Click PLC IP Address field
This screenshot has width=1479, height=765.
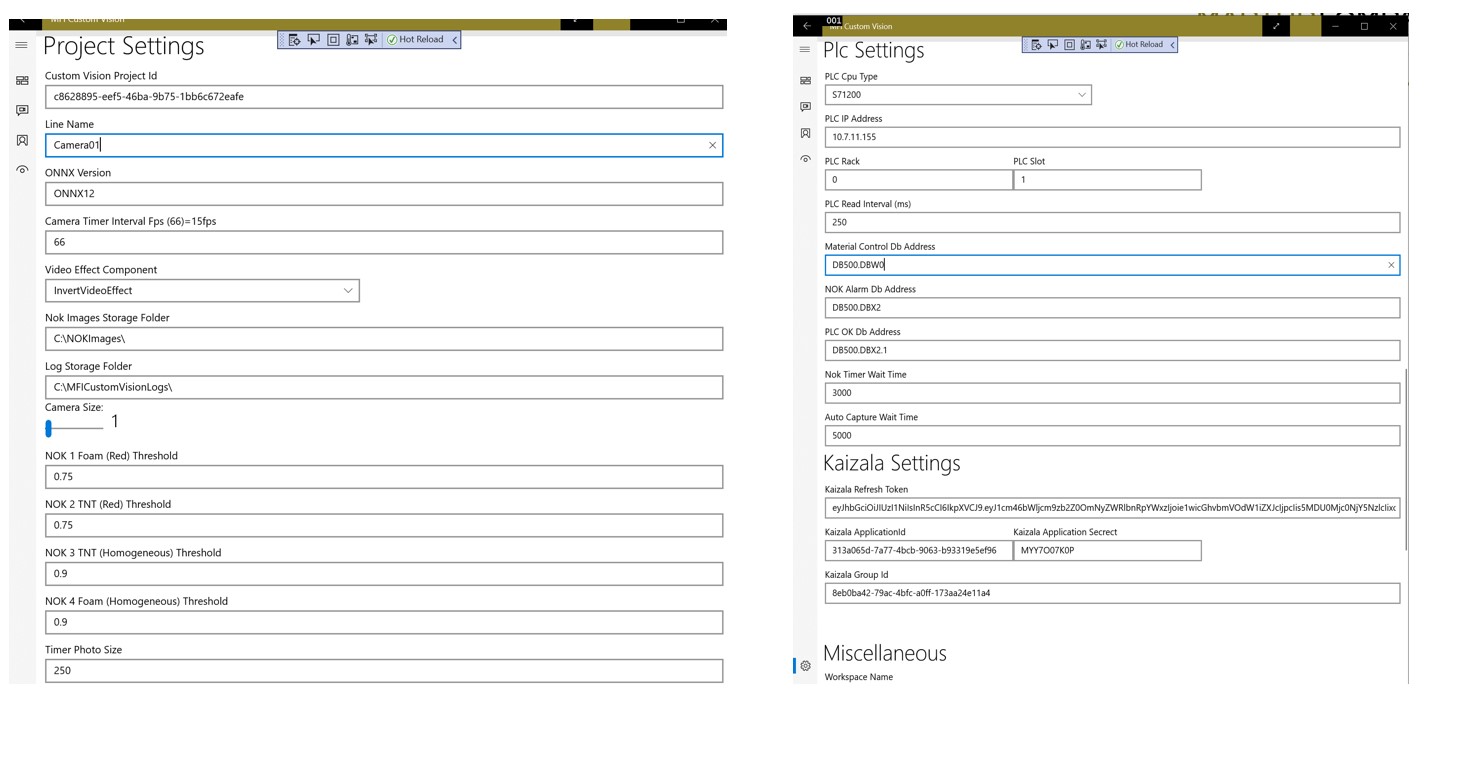(x=1112, y=137)
